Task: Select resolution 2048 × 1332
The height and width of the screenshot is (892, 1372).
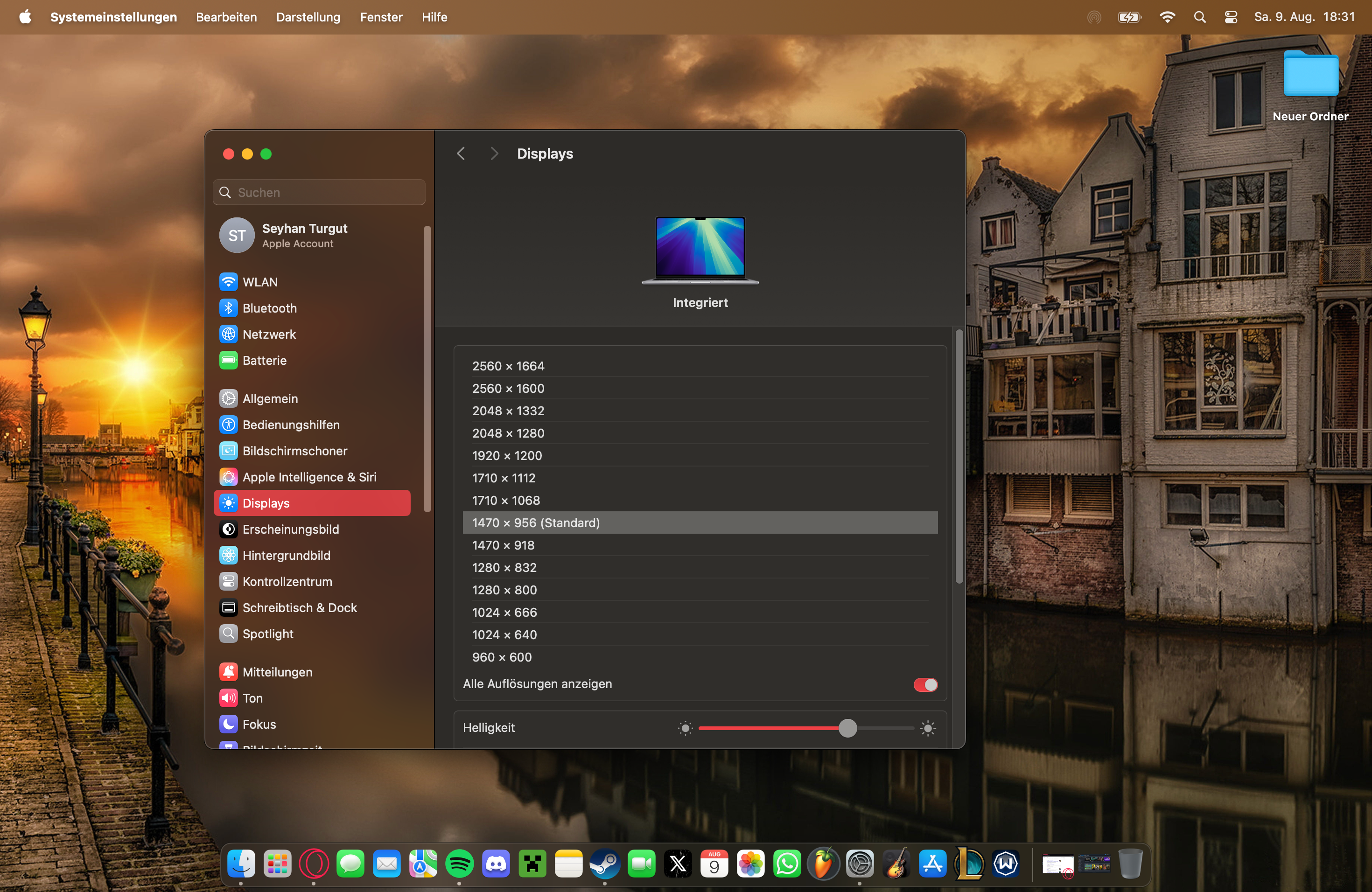Action: [x=700, y=411]
